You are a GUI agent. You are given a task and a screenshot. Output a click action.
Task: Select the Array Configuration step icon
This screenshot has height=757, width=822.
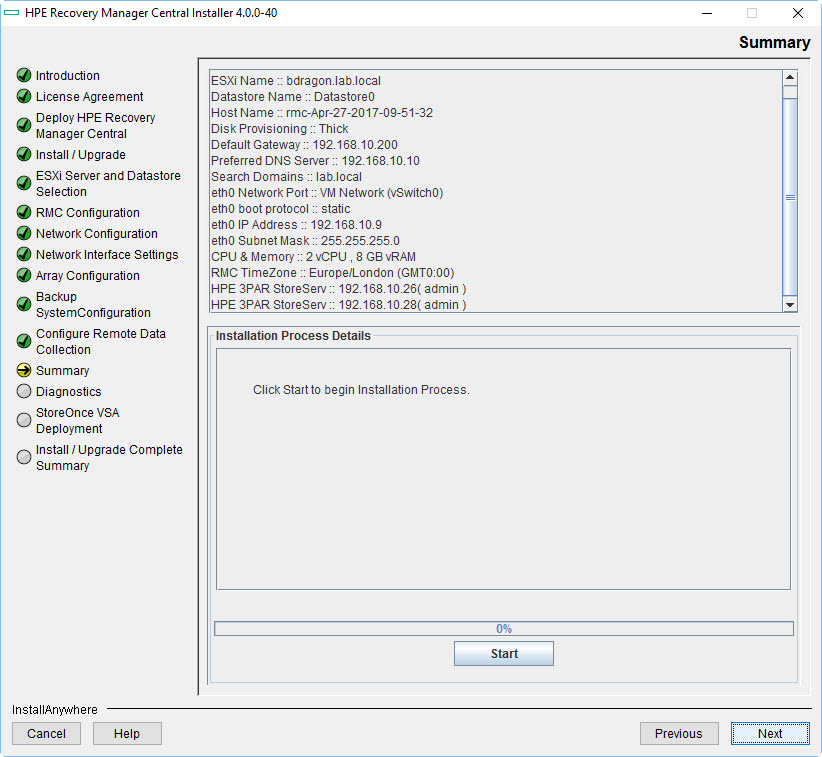pos(23,275)
